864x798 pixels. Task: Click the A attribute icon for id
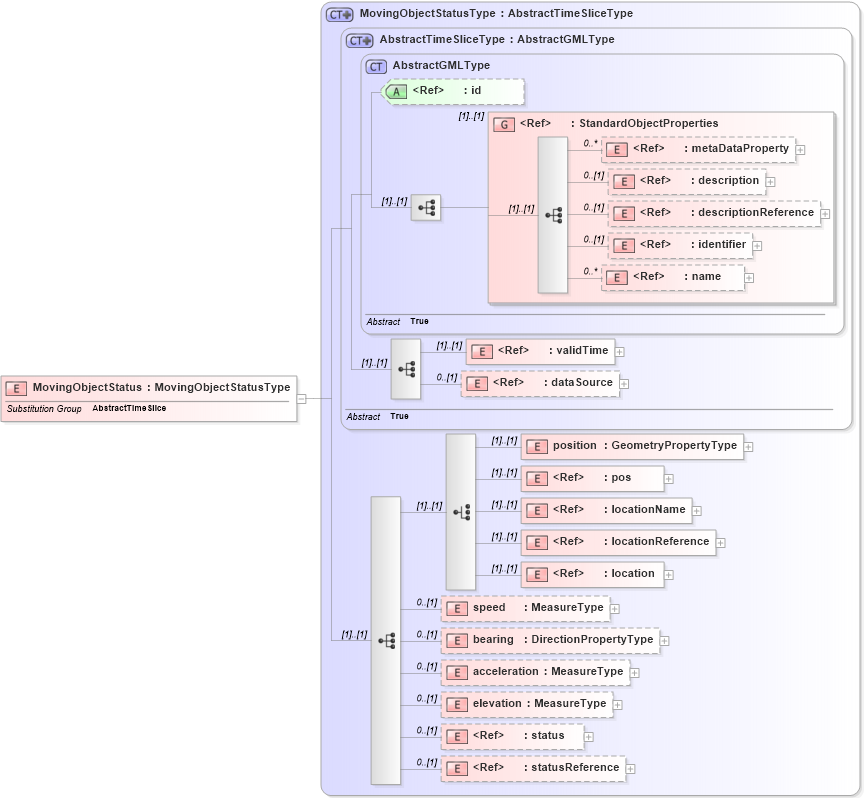396,92
